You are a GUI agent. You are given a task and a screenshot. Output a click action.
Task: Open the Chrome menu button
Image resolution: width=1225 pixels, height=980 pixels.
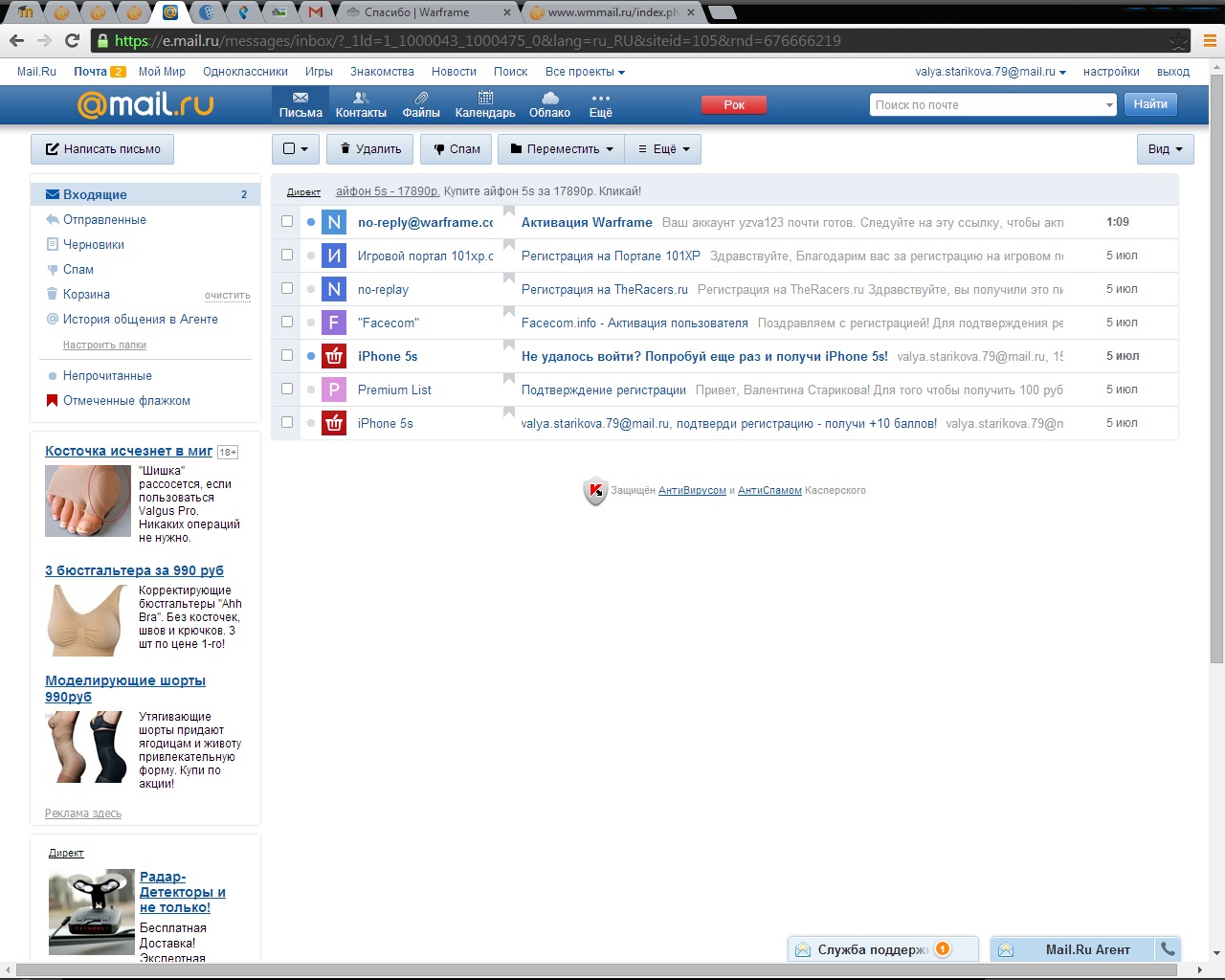1210,41
